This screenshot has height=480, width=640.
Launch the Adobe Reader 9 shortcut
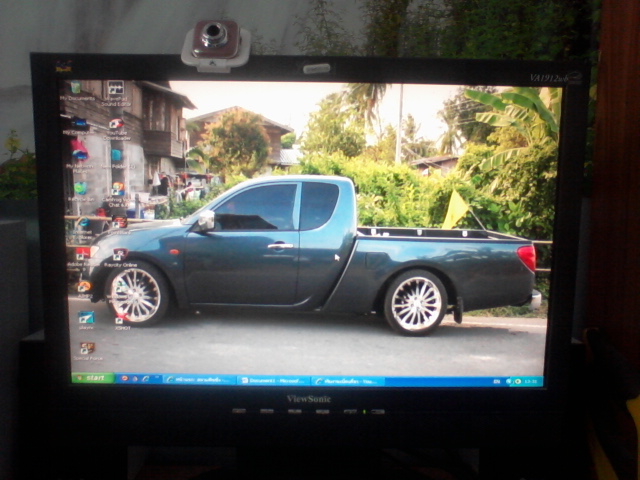tap(83, 257)
